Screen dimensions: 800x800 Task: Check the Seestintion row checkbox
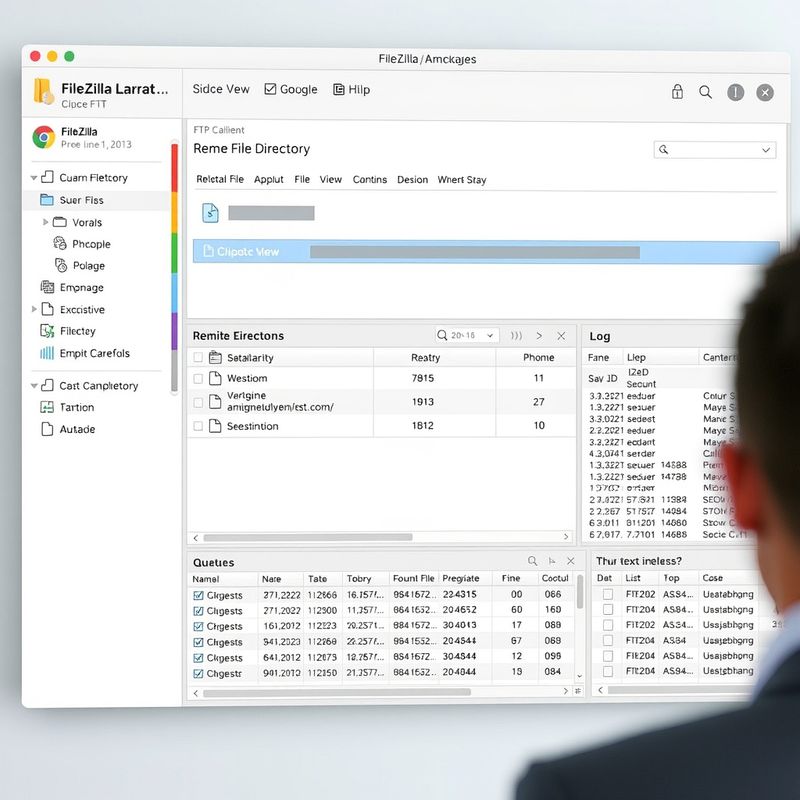(x=198, y=426)
